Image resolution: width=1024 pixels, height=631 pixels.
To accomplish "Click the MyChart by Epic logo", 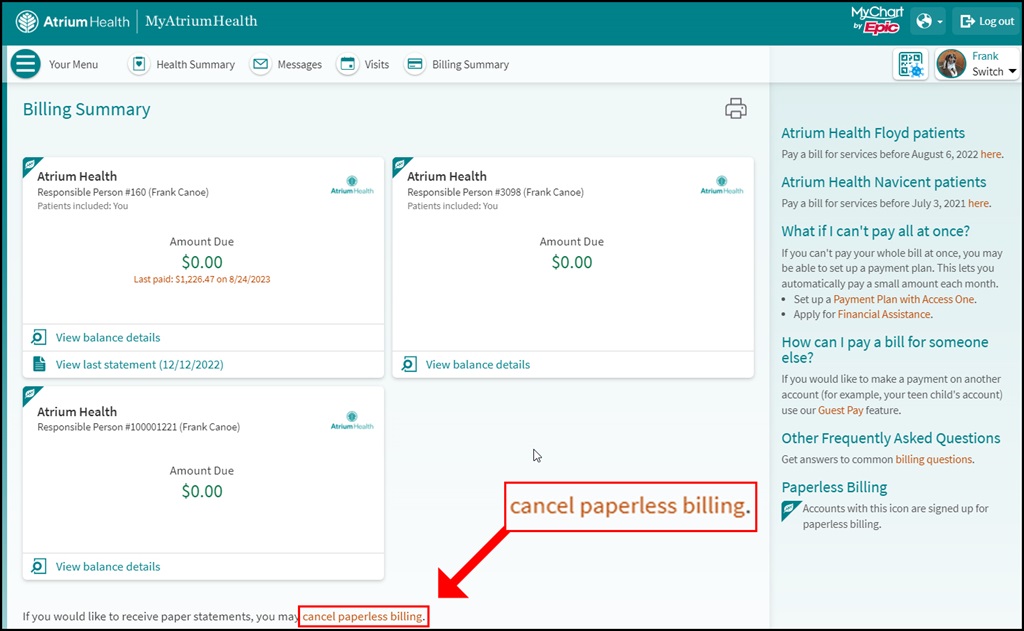I will point(877,21).
